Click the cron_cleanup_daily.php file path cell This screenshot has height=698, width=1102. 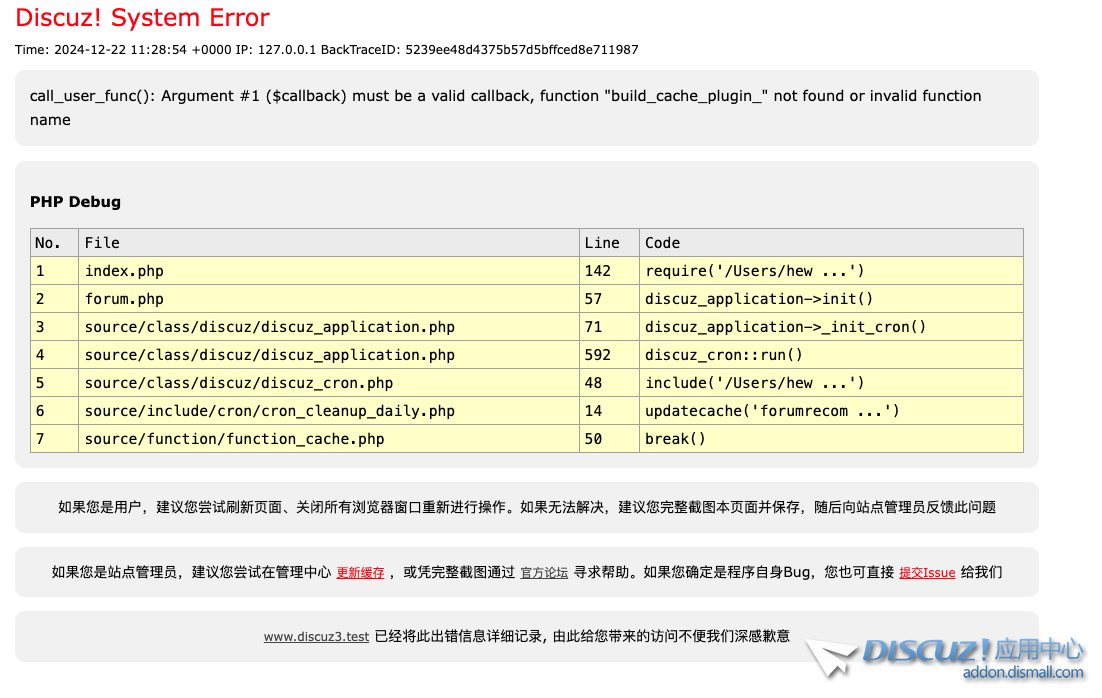pos(269,411)
